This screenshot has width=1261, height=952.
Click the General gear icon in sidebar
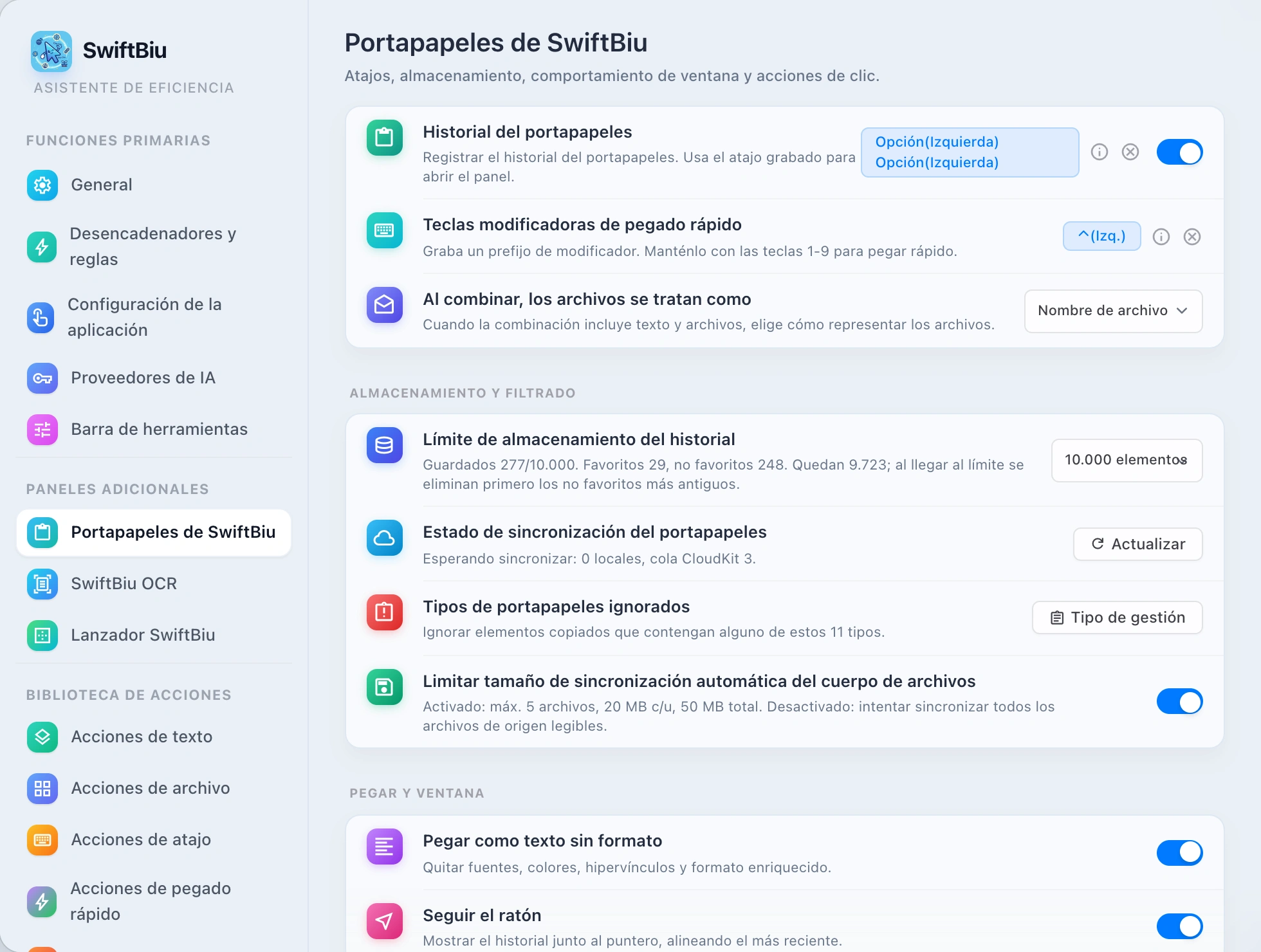(42, 185)
